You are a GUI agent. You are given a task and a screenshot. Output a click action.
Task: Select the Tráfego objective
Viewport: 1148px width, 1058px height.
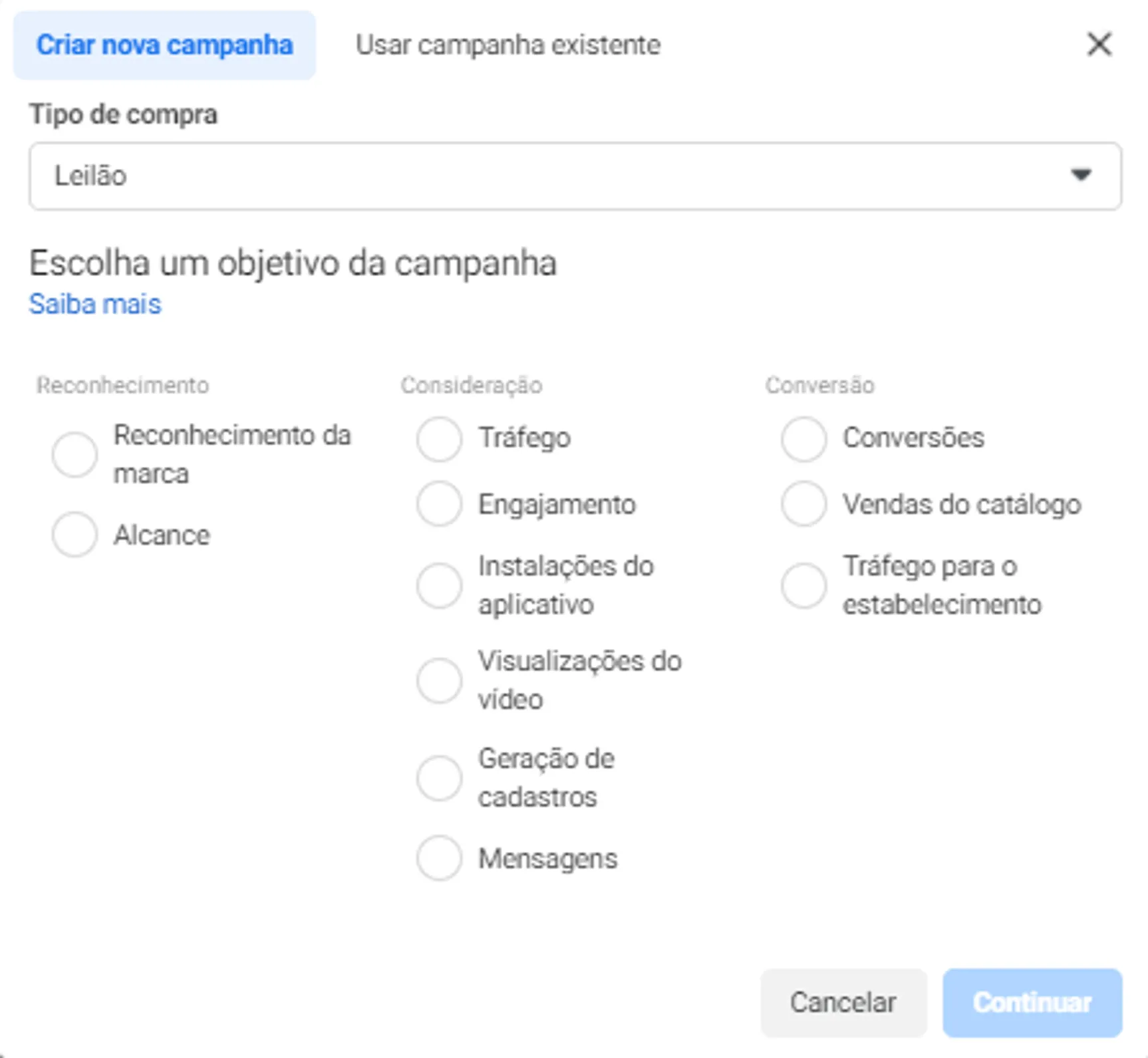(439, 439)
